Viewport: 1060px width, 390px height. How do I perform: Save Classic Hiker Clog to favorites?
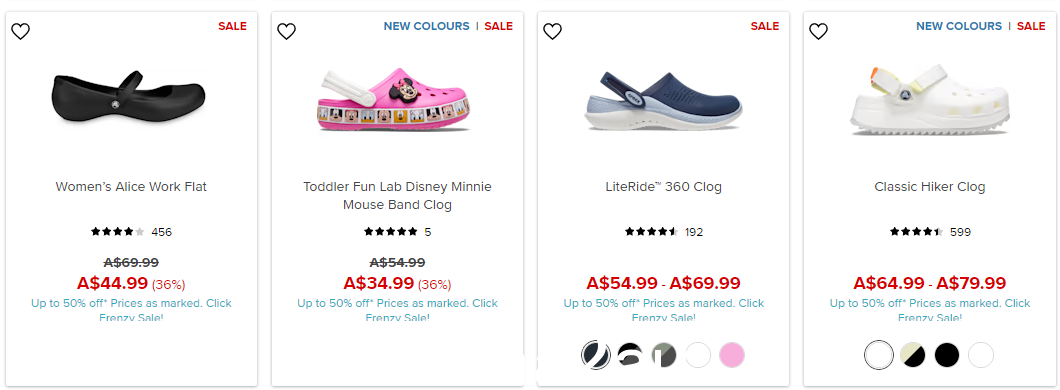pos(819,31)
